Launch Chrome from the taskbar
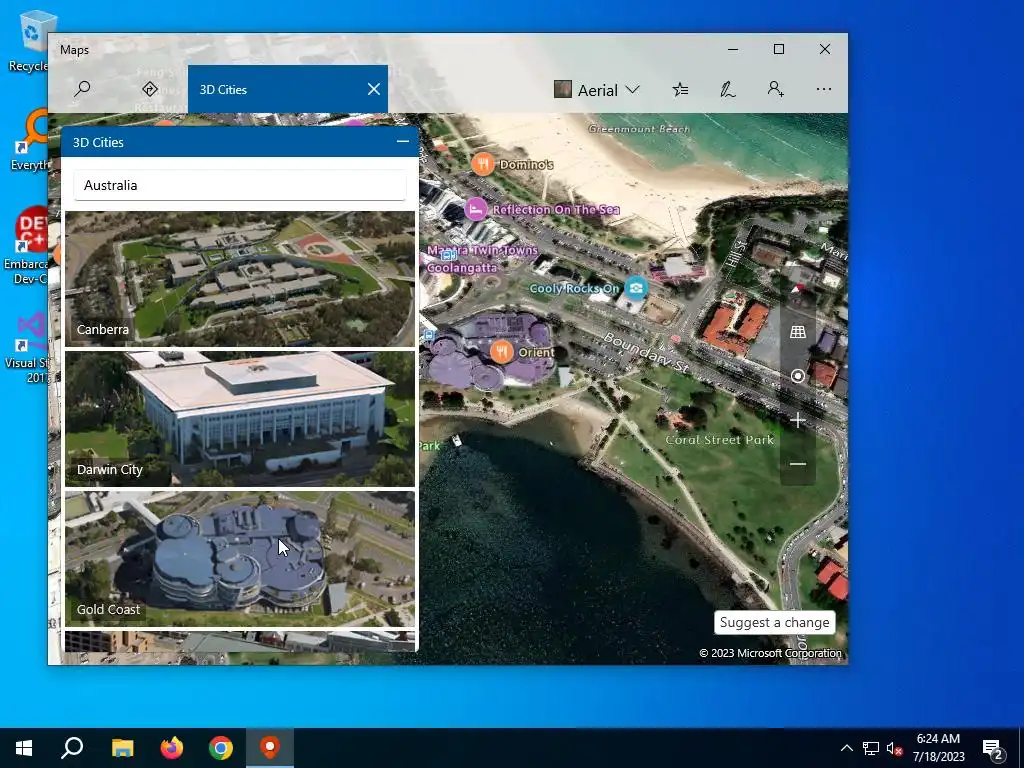This screenshot has height=768, width=1024. (221, 748)
